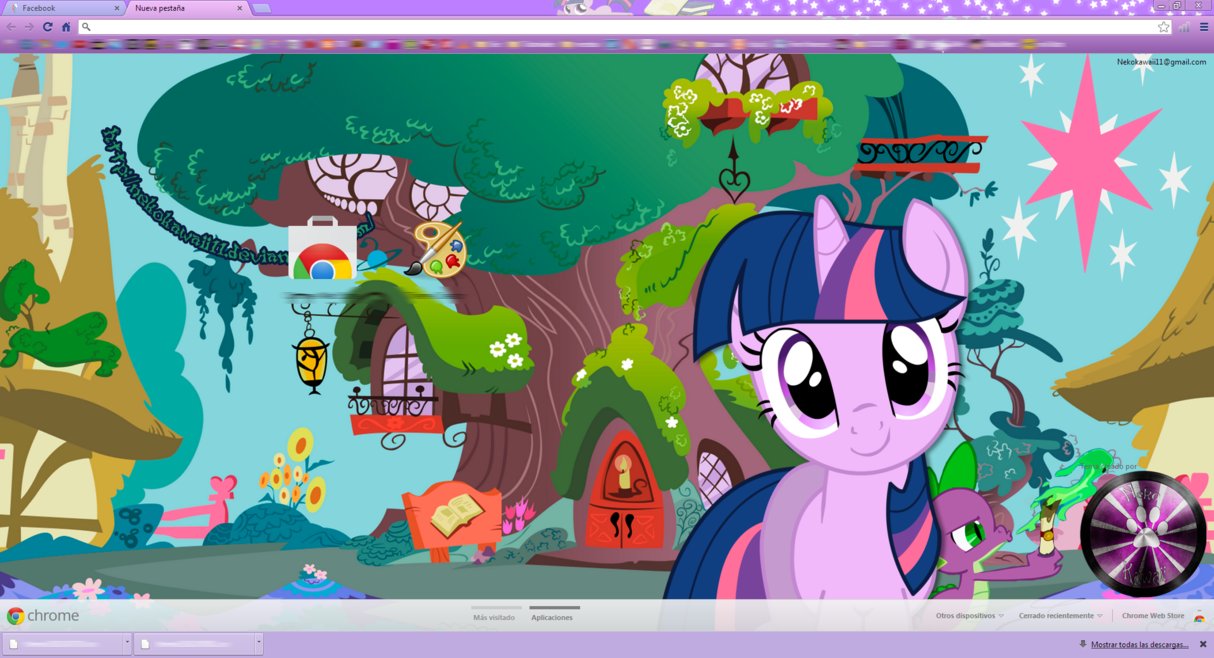Go to the home page
1214x658 pixels.
[x=66, y=26]
